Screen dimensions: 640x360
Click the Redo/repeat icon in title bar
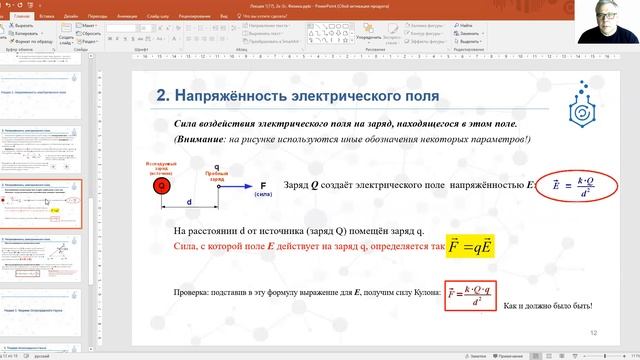click(x=19, y=5)
